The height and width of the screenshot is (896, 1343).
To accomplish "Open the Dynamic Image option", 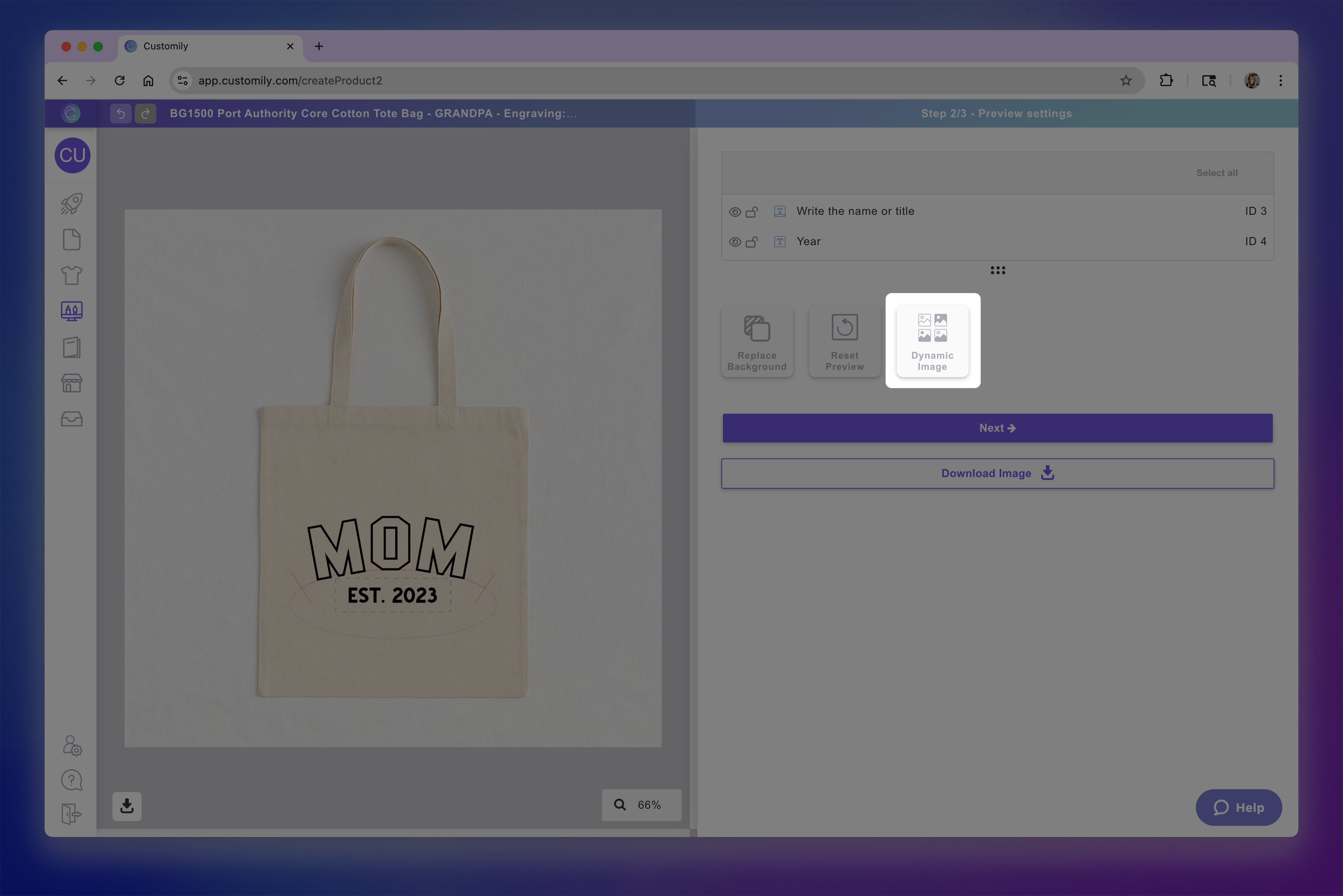I will coord(932,340).
